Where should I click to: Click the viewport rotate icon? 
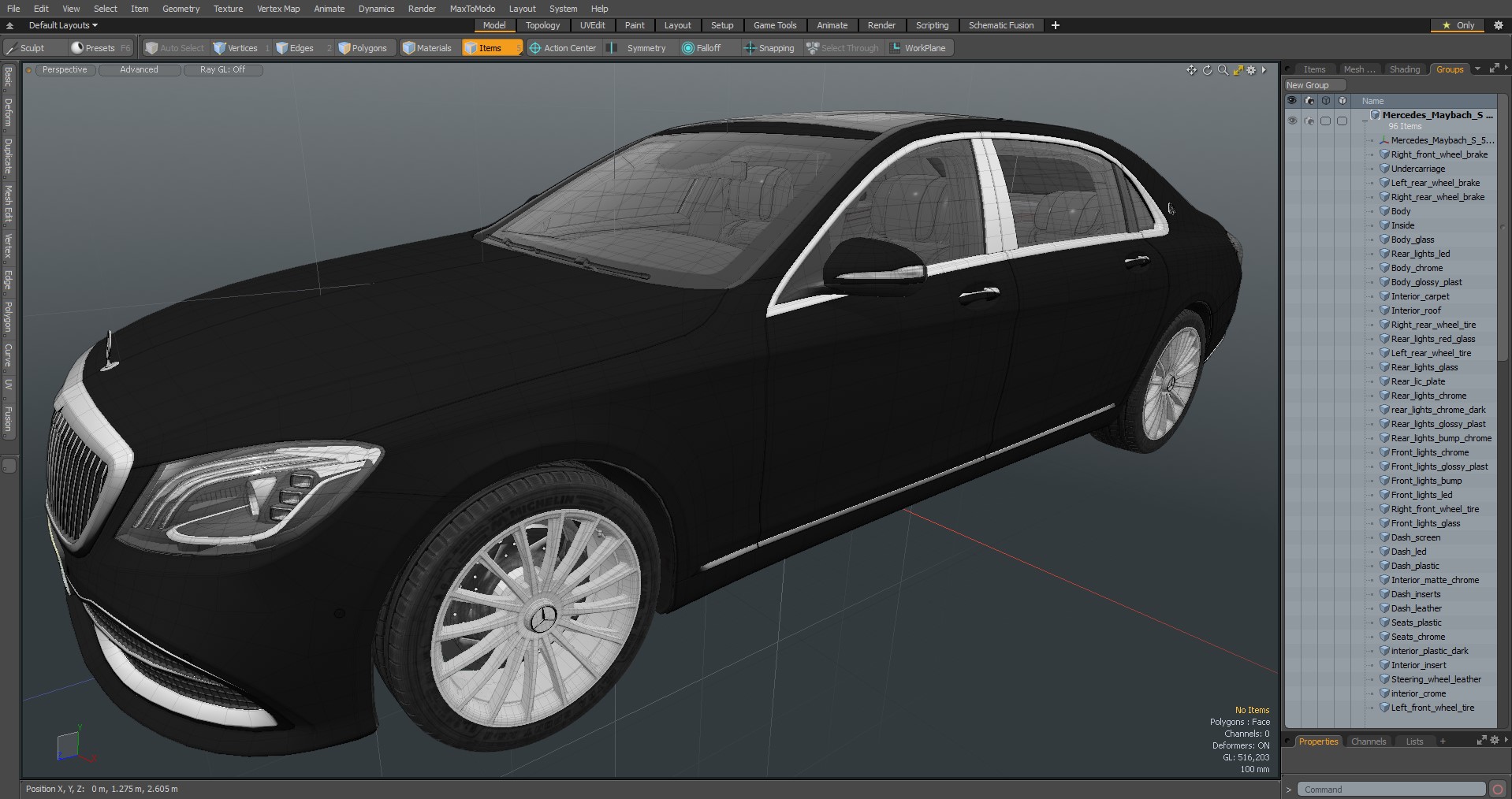pos(1207,70)
